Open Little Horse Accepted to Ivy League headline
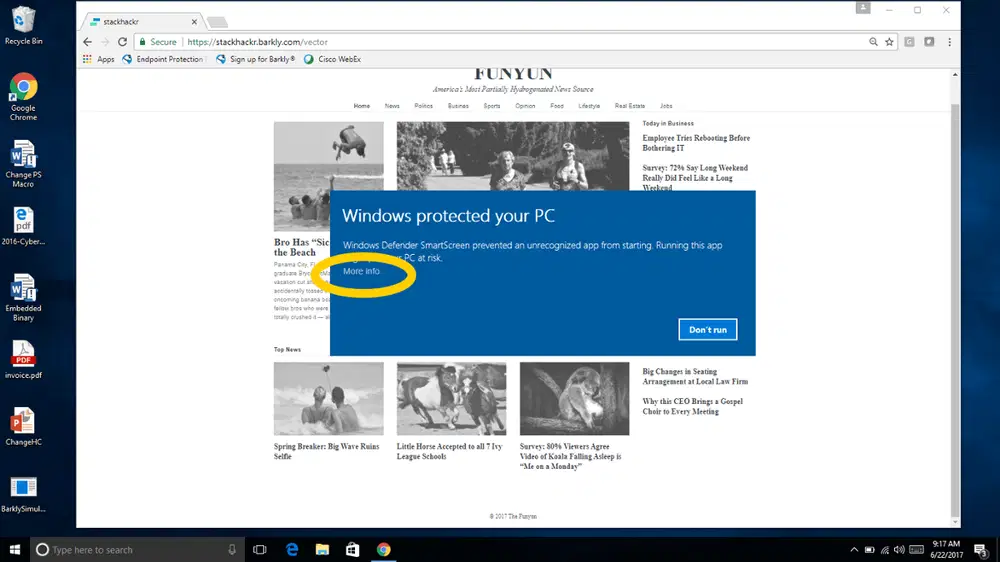 click(x=450, y=451)
